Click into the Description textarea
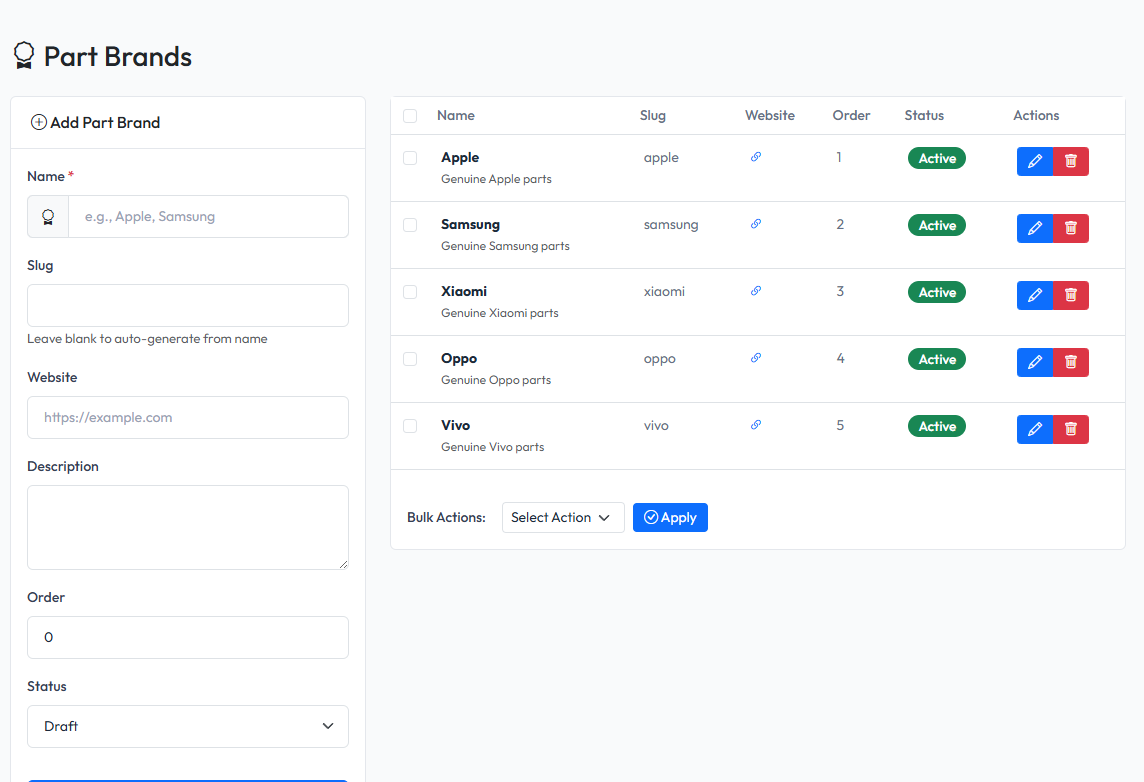1144x782 pixels. tap(188, 527)
